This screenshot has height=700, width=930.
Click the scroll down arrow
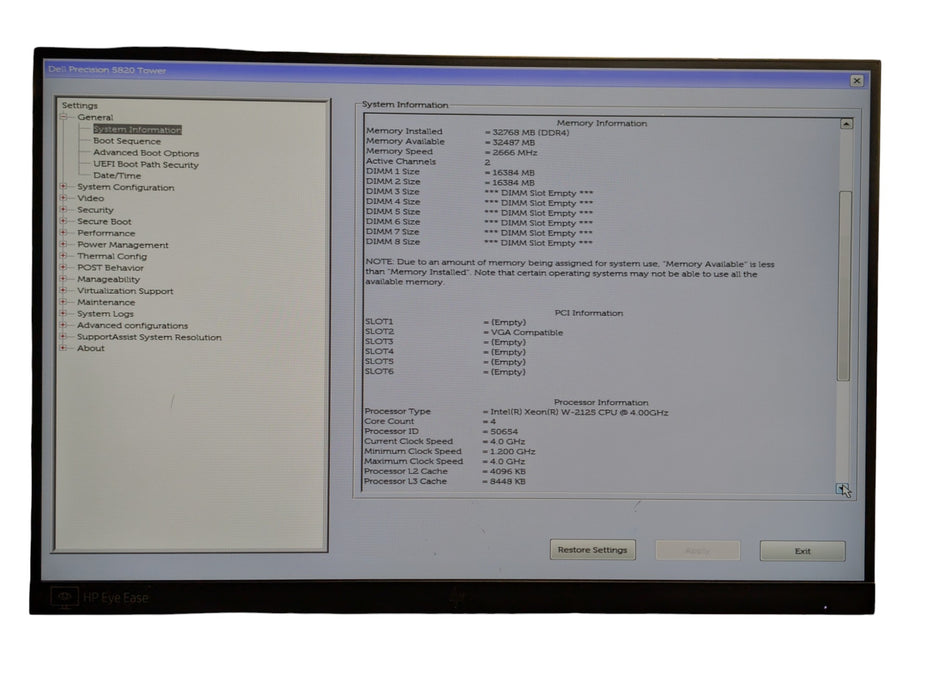(x=842, y=488)
